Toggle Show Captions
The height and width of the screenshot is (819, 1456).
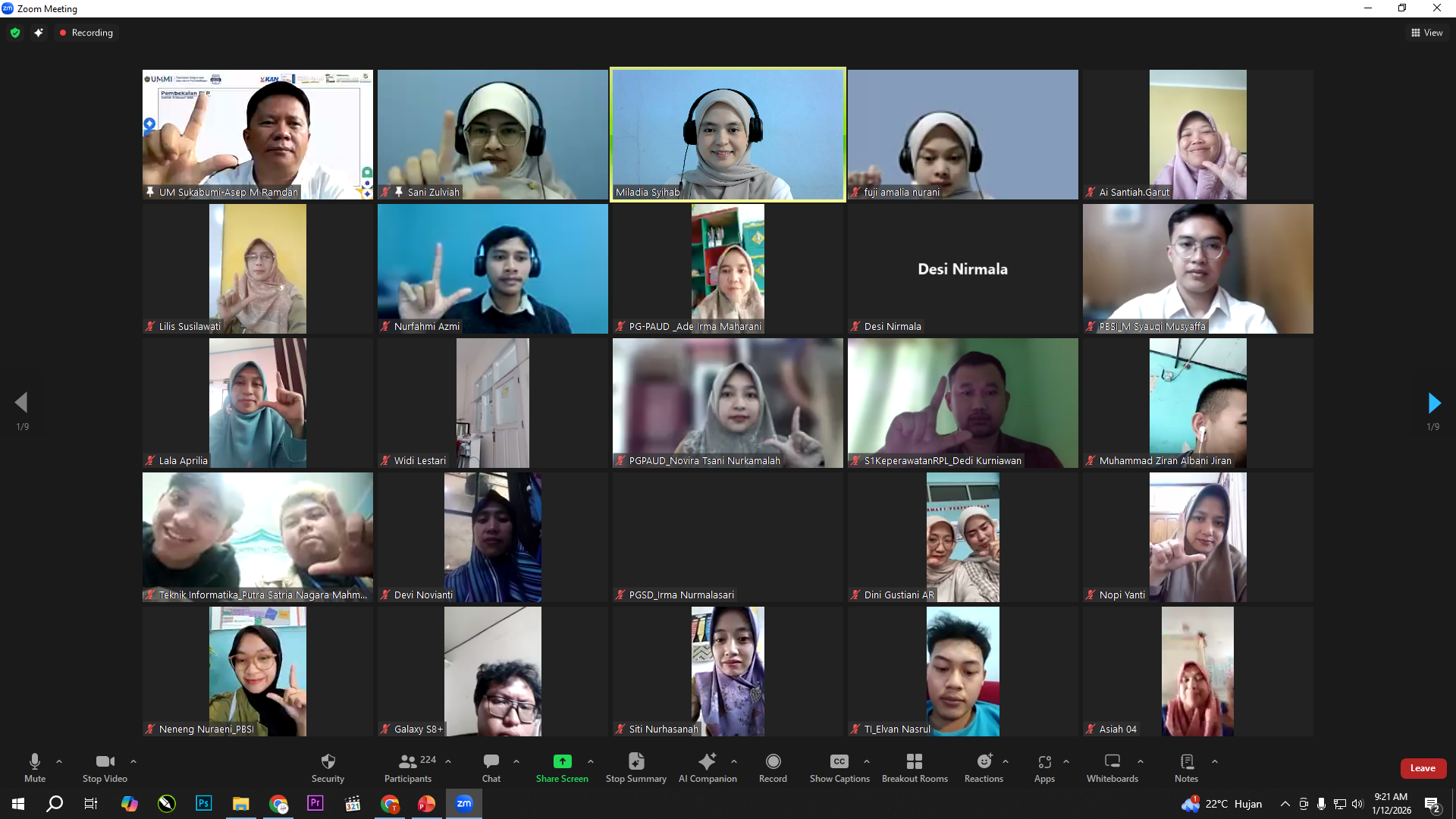839,762
